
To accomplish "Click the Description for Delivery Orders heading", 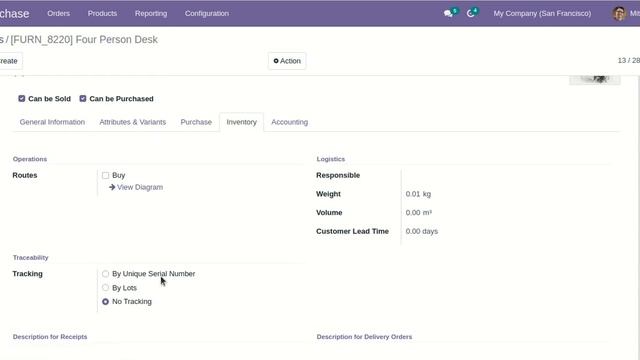I will (364, 337).
